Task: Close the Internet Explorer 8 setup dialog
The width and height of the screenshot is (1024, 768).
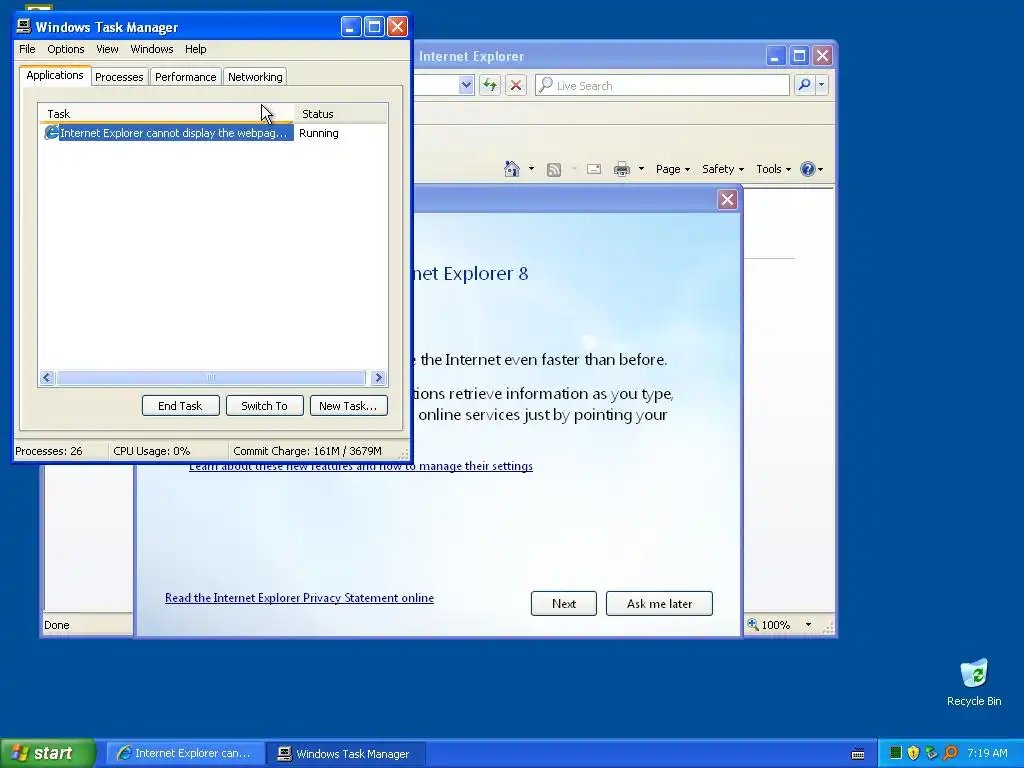Action: 727,200
